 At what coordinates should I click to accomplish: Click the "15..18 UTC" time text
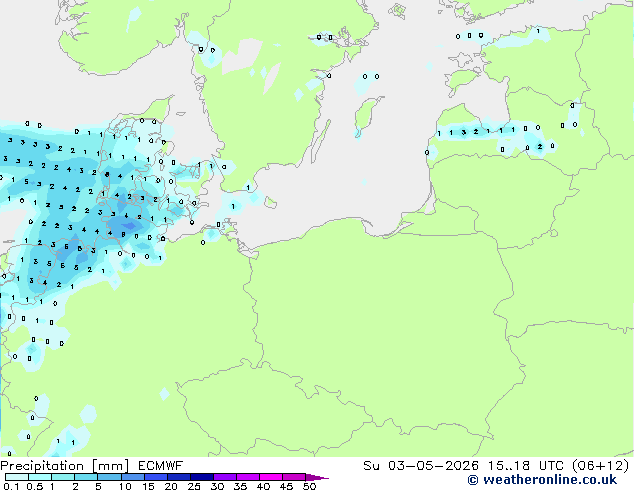pos(525,465)
